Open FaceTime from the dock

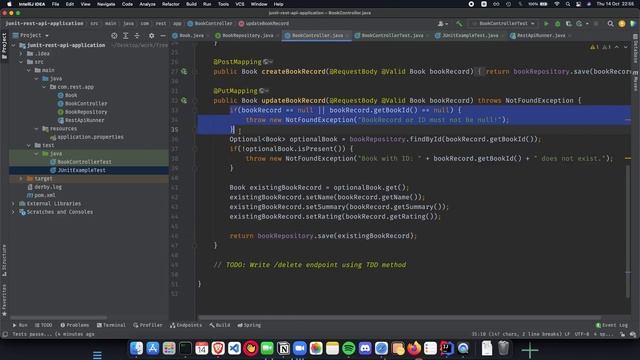[267, 348]
